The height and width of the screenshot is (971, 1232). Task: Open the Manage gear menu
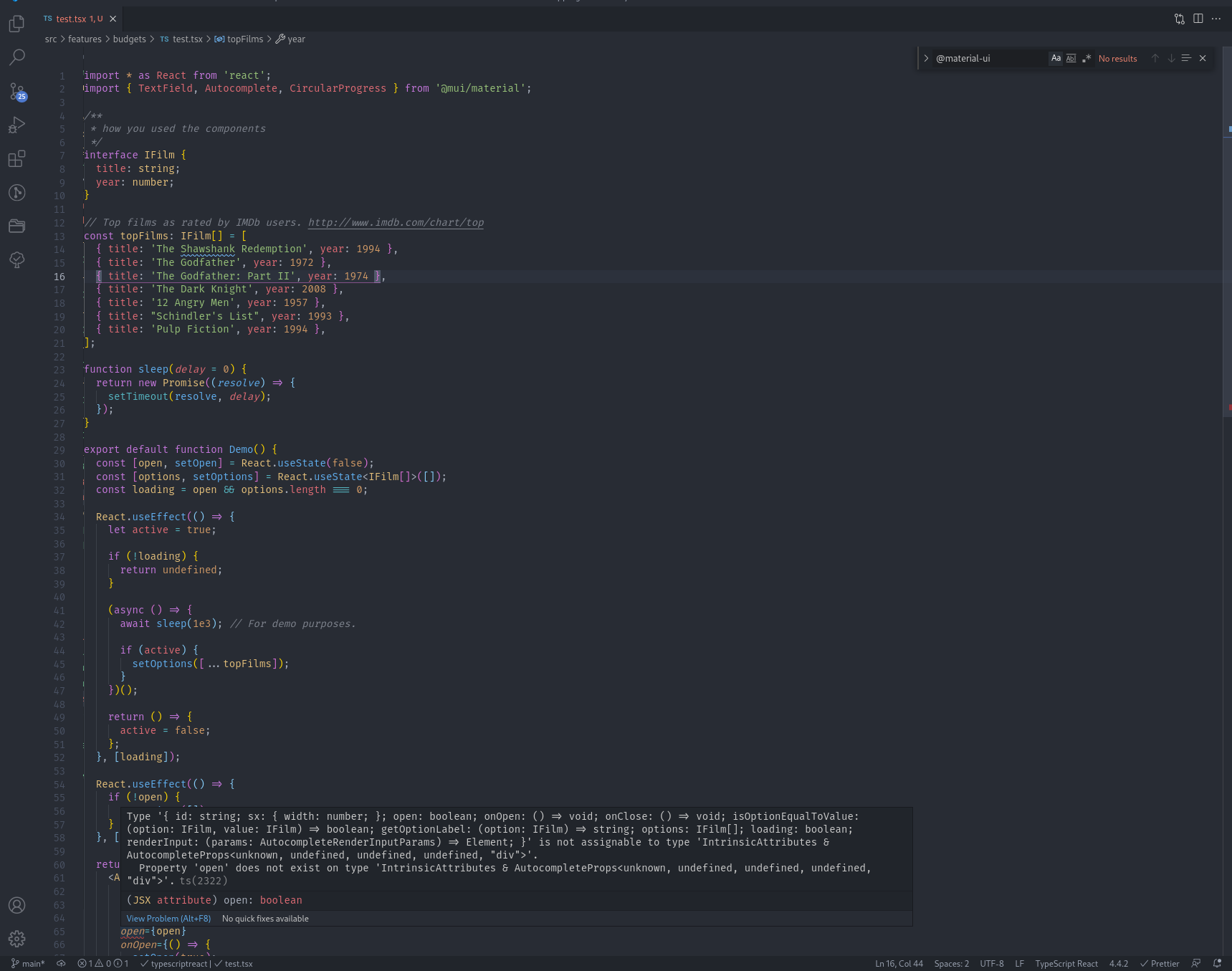pyautogui.click(x=16, y=939)
